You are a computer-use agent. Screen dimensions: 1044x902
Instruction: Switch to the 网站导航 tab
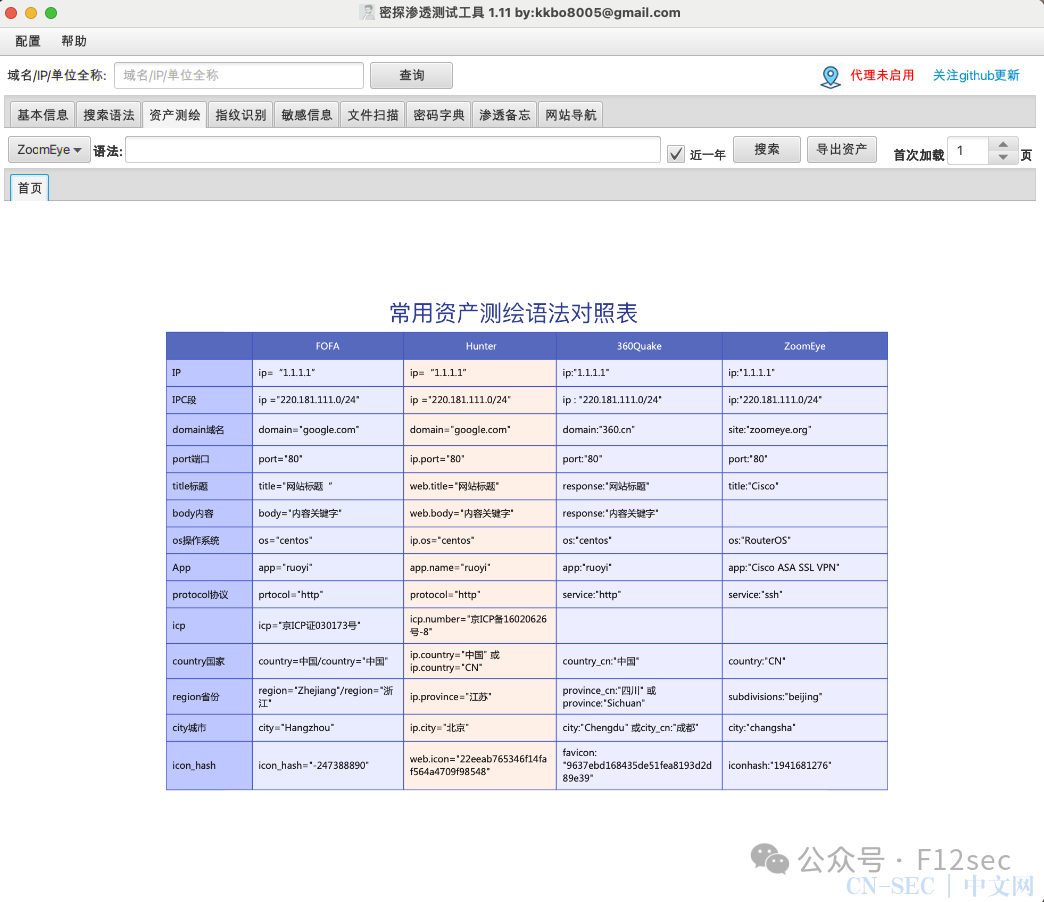coord(570,115)
